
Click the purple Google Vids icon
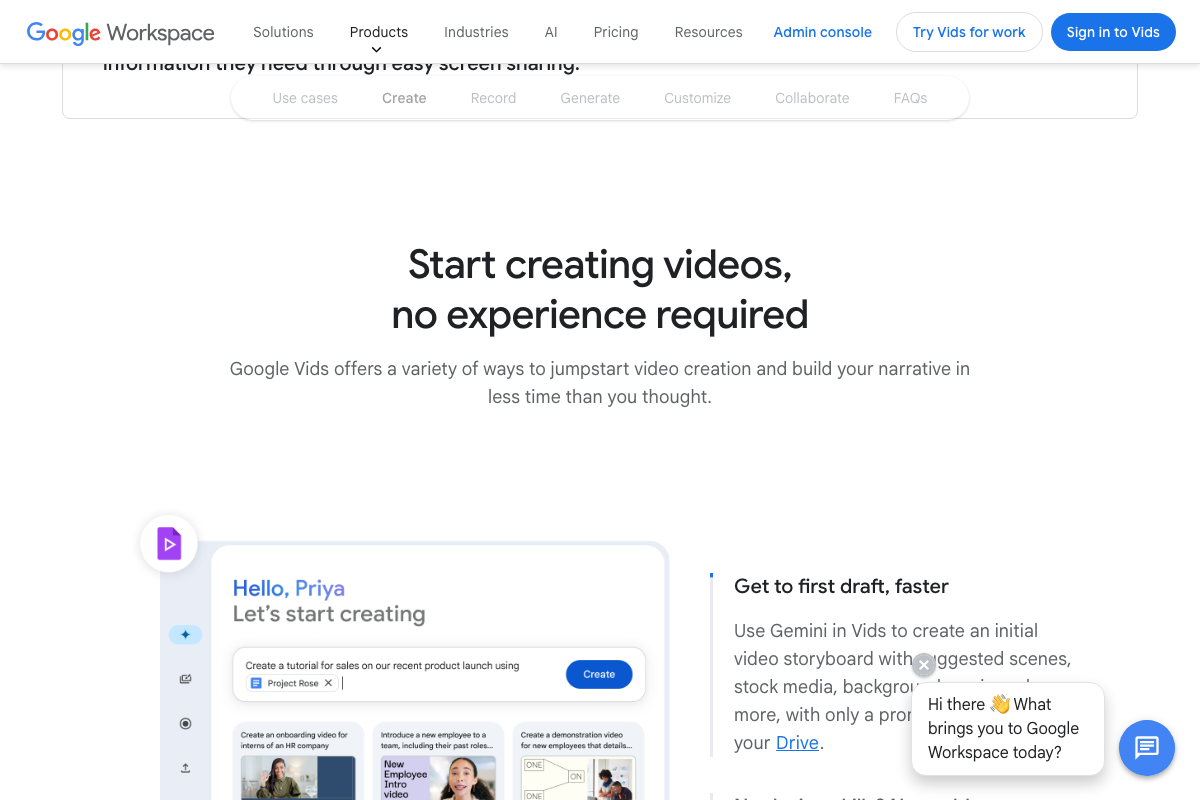tap(169, 545)
